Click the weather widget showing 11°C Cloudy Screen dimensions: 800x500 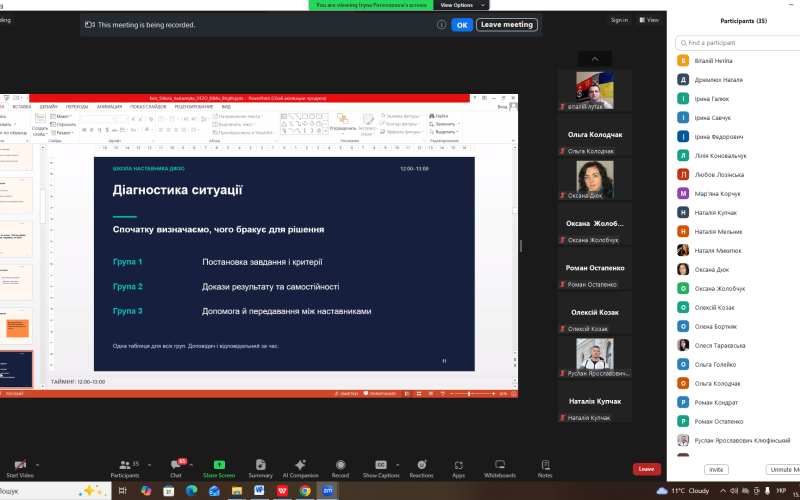(683, 491)
